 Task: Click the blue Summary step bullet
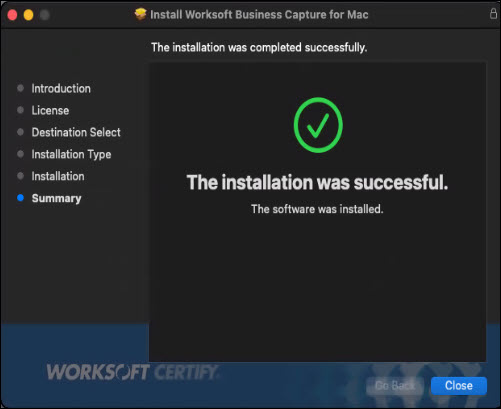tap(20, 198)
